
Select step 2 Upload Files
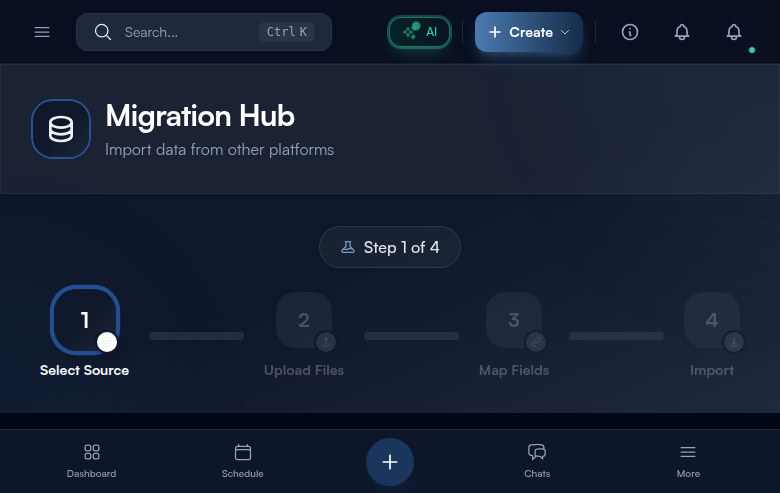click(304, 321)
